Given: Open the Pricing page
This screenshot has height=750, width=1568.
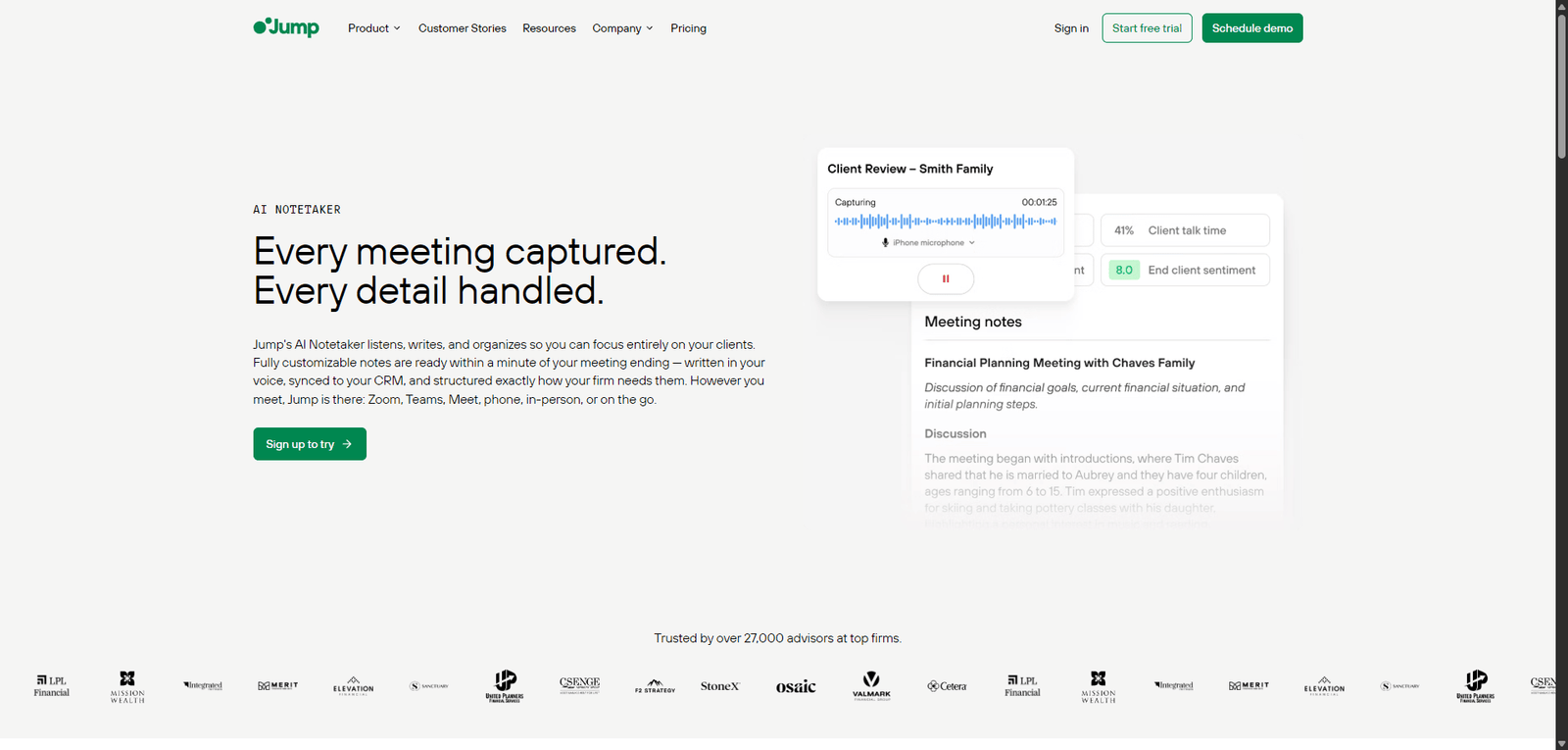Looking at the screenshot, I should click(688, 28).
